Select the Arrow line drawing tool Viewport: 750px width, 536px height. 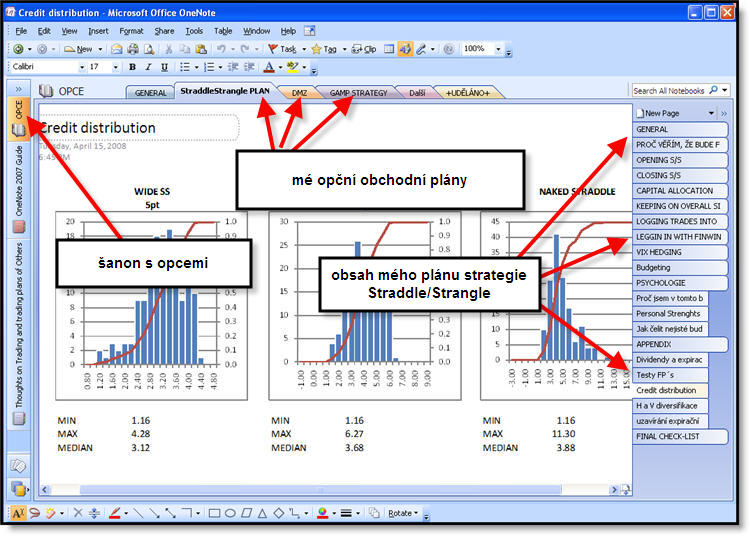(154, 514)
